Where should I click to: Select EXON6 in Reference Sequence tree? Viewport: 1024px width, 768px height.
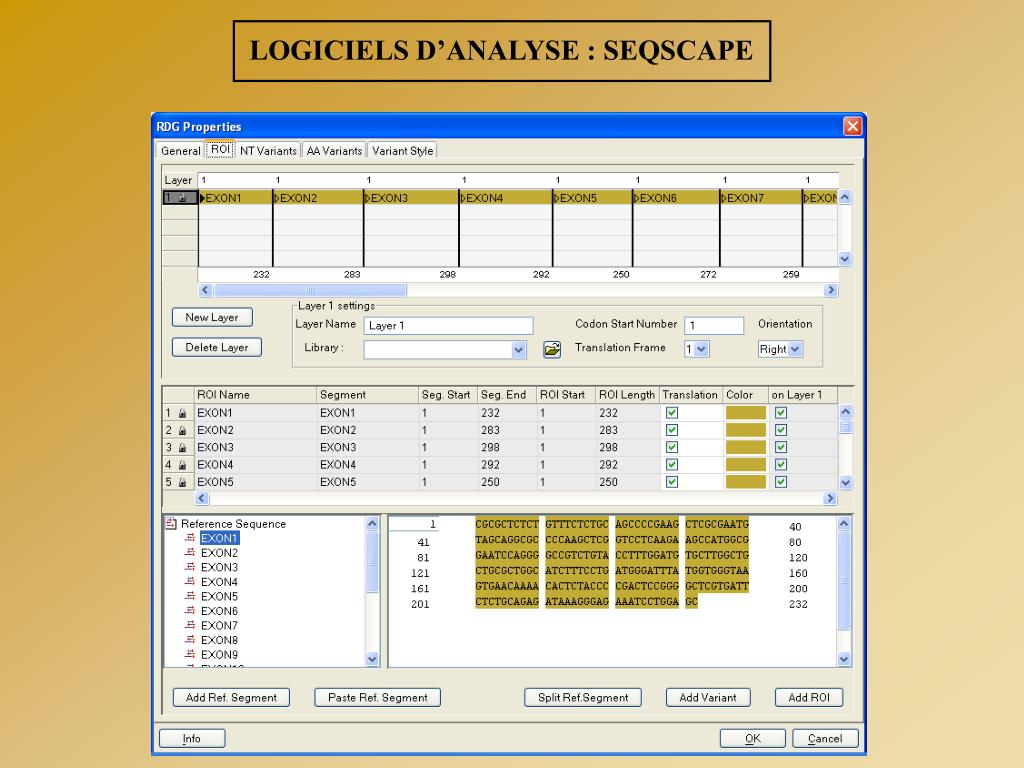[219, 611]
